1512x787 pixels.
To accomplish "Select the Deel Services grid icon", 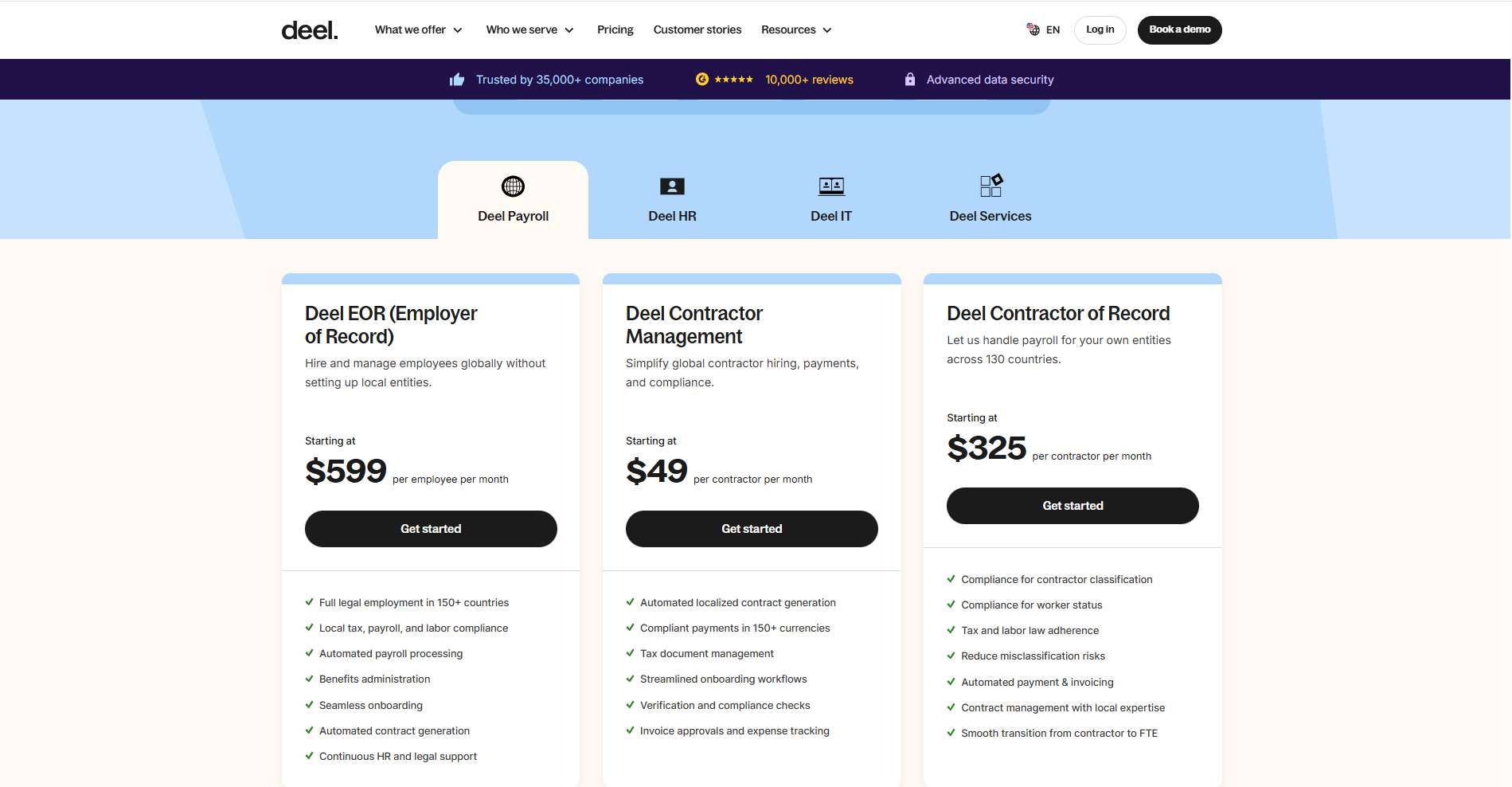I will pyautogui.click(x=990, y=186).
